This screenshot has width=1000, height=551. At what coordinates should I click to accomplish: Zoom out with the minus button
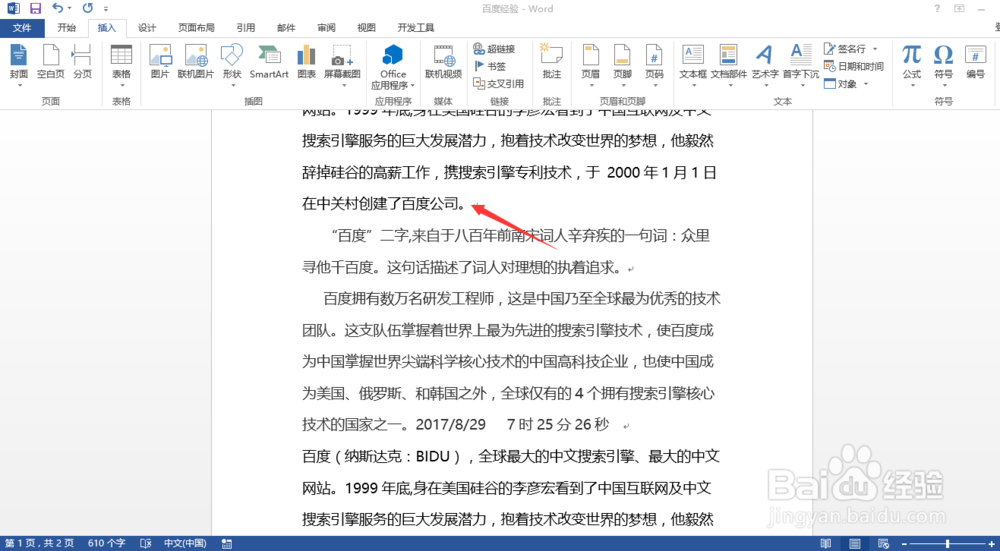point(904,543)
